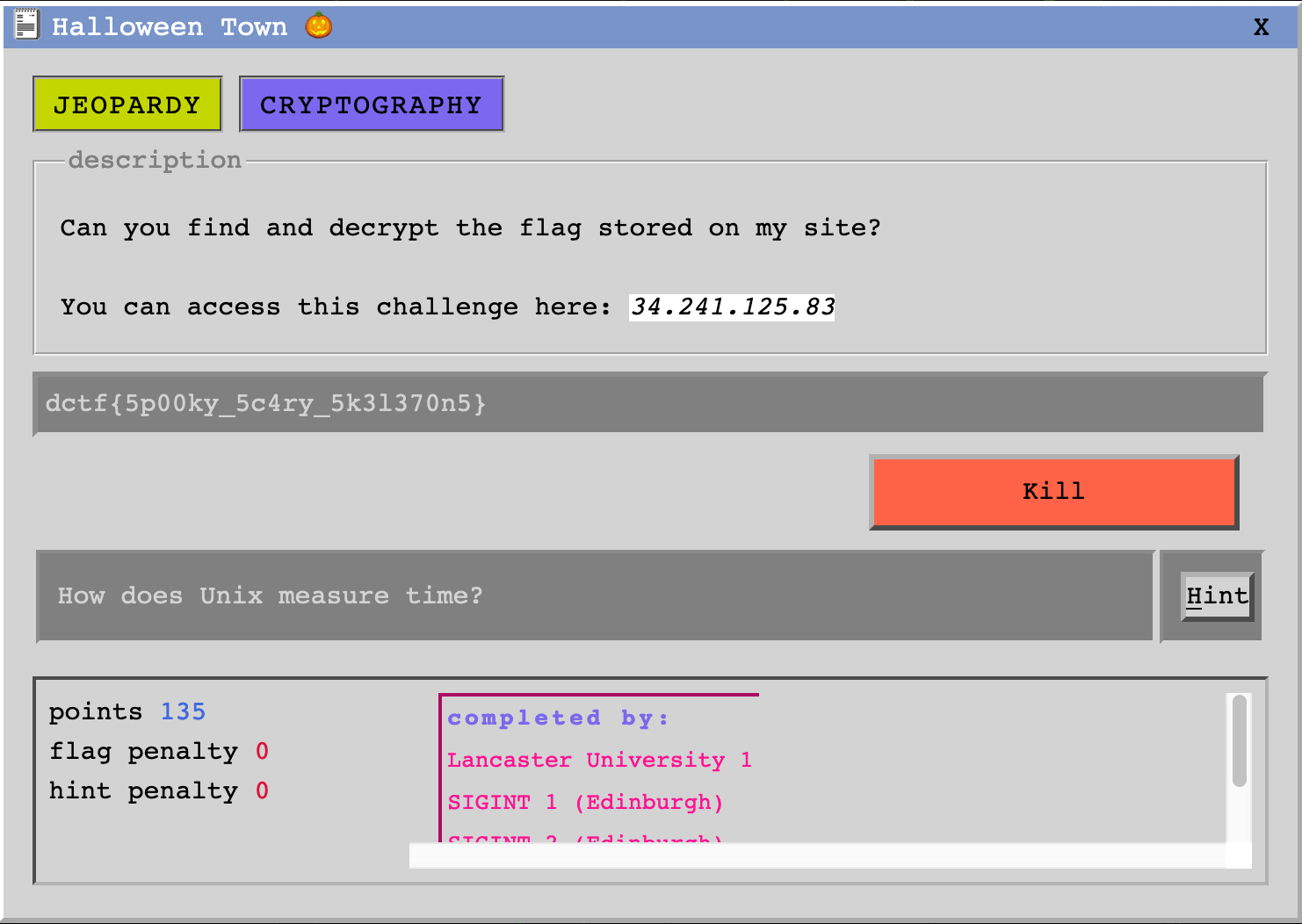Close the Halloween Town window with X
The image size is (1302, 924).
(x=1261, y=26)
